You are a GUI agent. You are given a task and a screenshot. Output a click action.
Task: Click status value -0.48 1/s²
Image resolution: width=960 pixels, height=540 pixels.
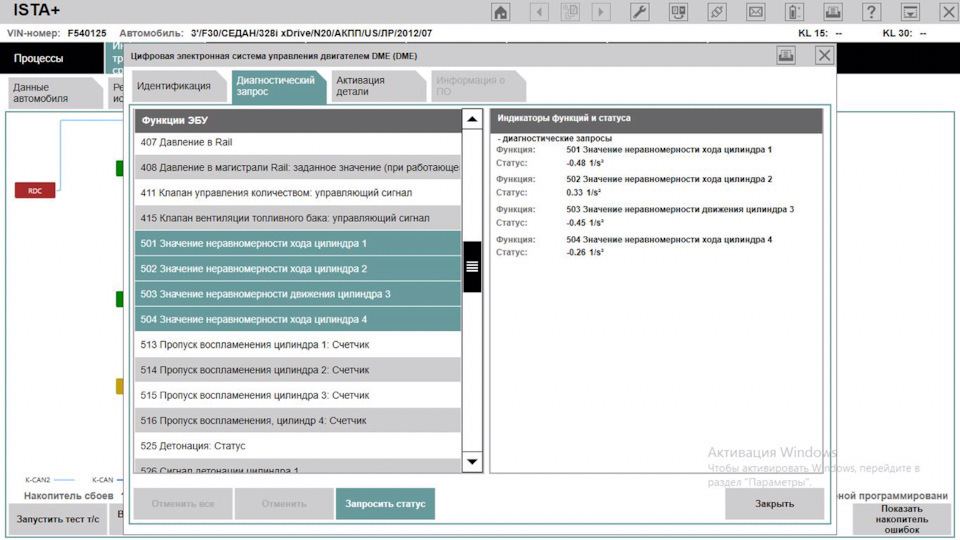pyautogui.click(x=585, y=163)
